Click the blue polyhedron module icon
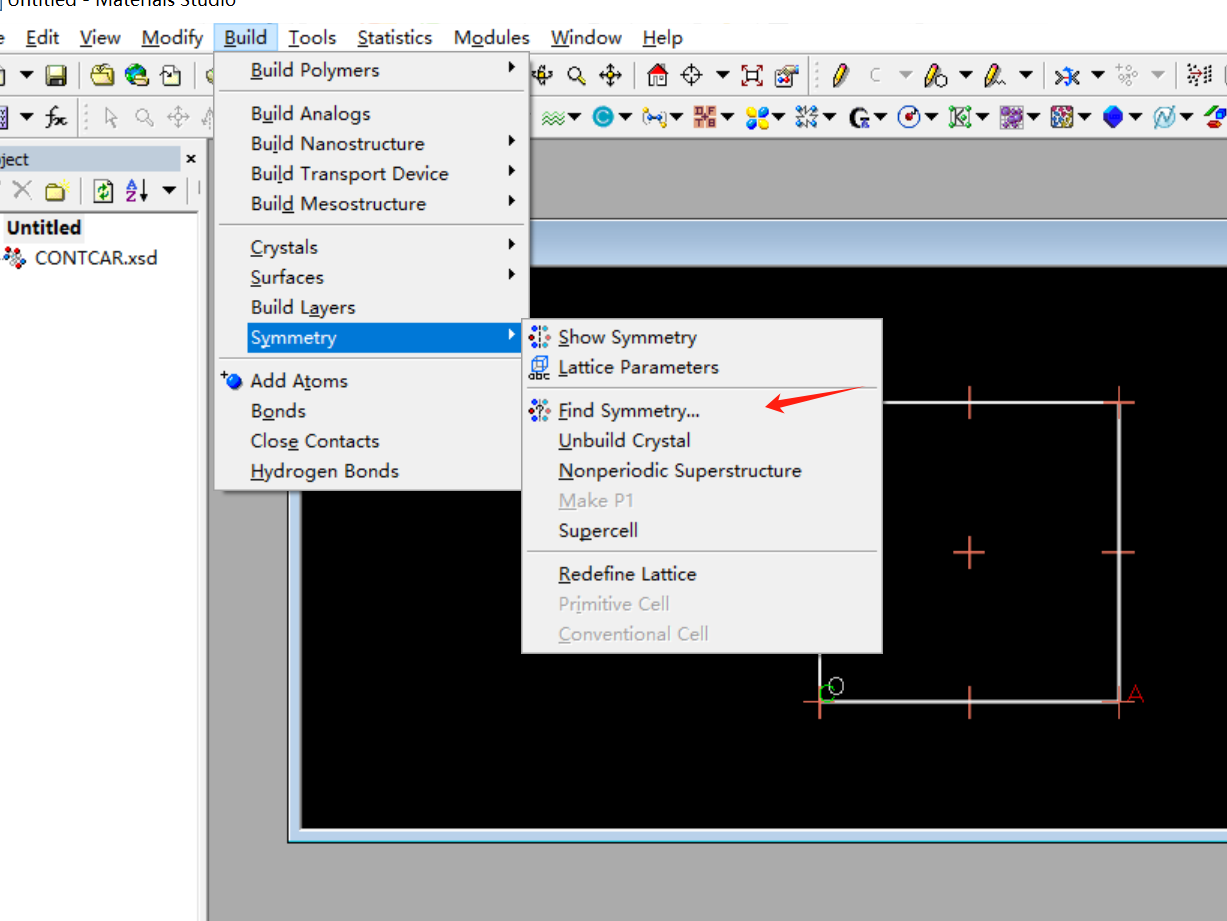The height and width of the screenshot is (921, 1227). tap(1113, 118)
